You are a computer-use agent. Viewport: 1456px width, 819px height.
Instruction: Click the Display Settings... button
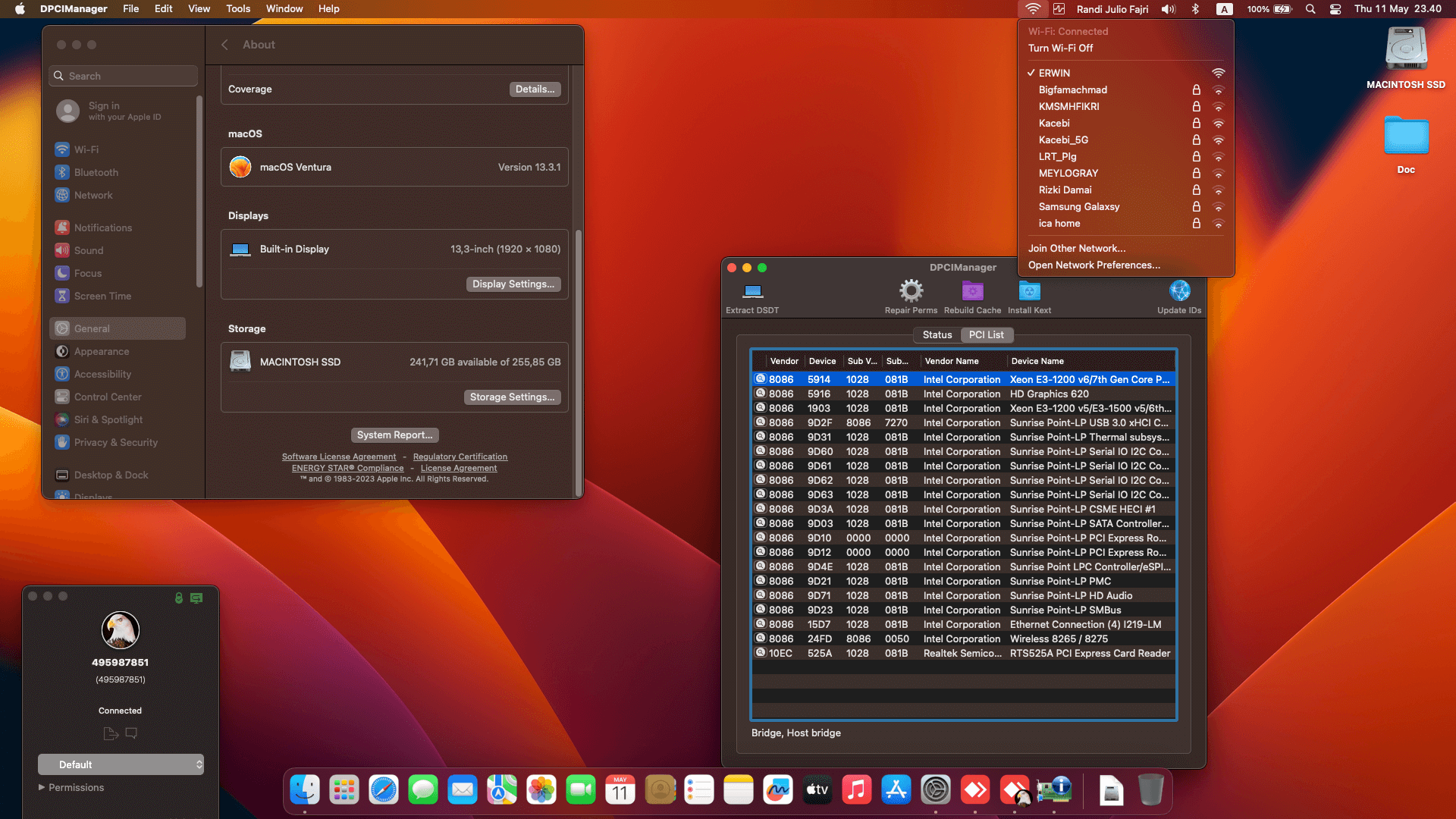pos(513,284)
